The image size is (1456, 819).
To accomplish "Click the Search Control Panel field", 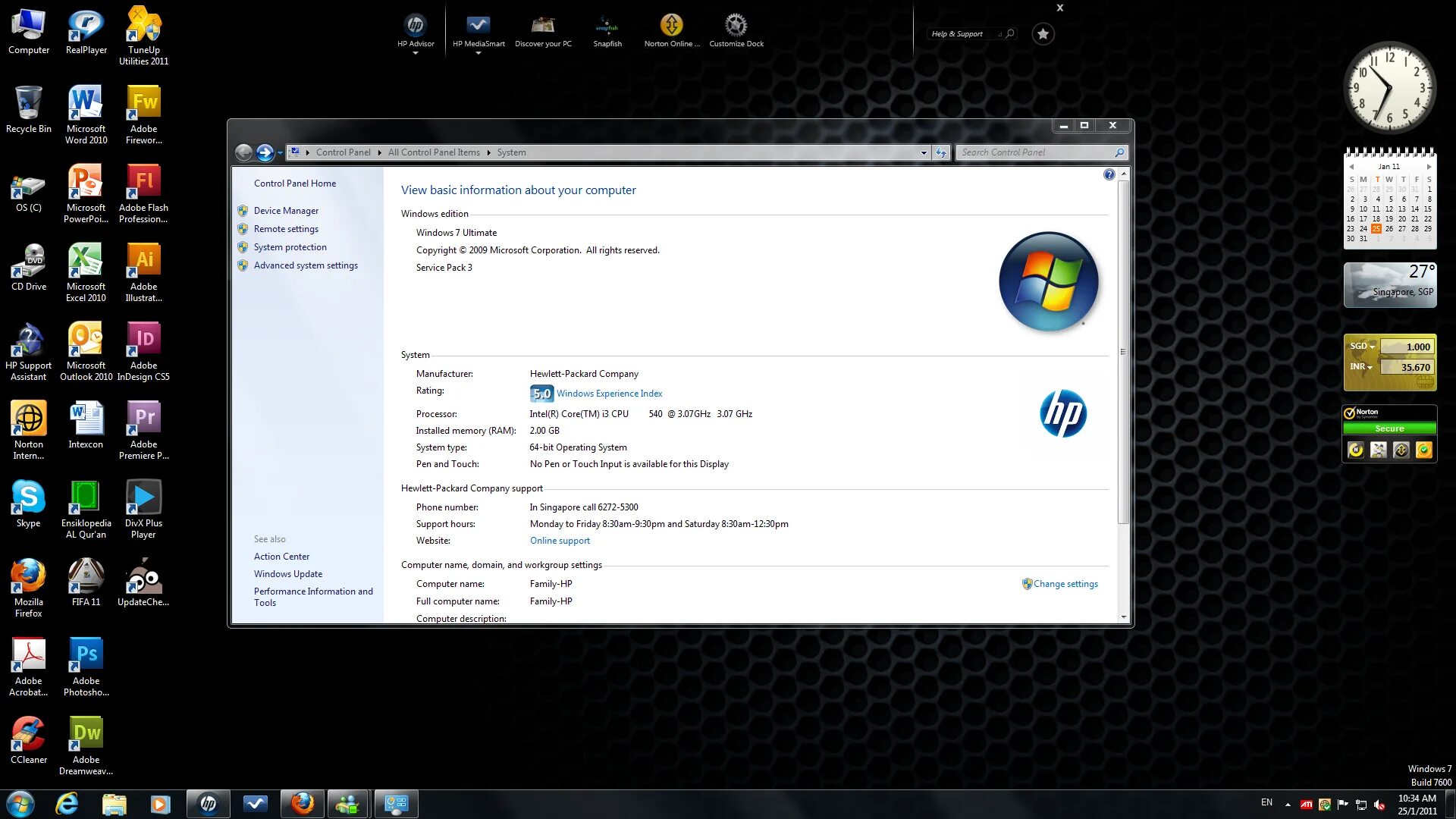I will pyautogui.click(x=1042, y=152).
